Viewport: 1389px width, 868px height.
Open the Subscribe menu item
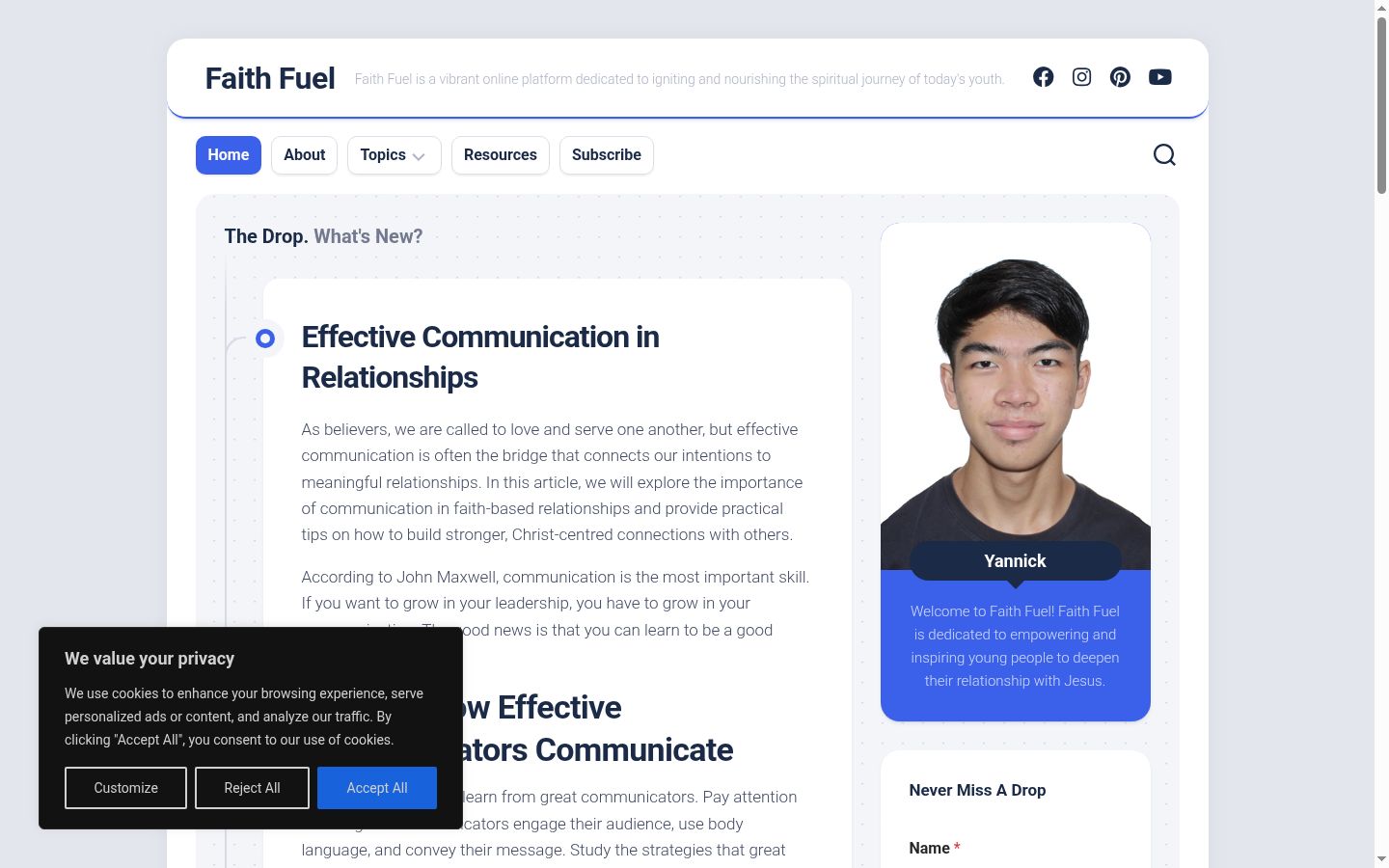point(607,155)
